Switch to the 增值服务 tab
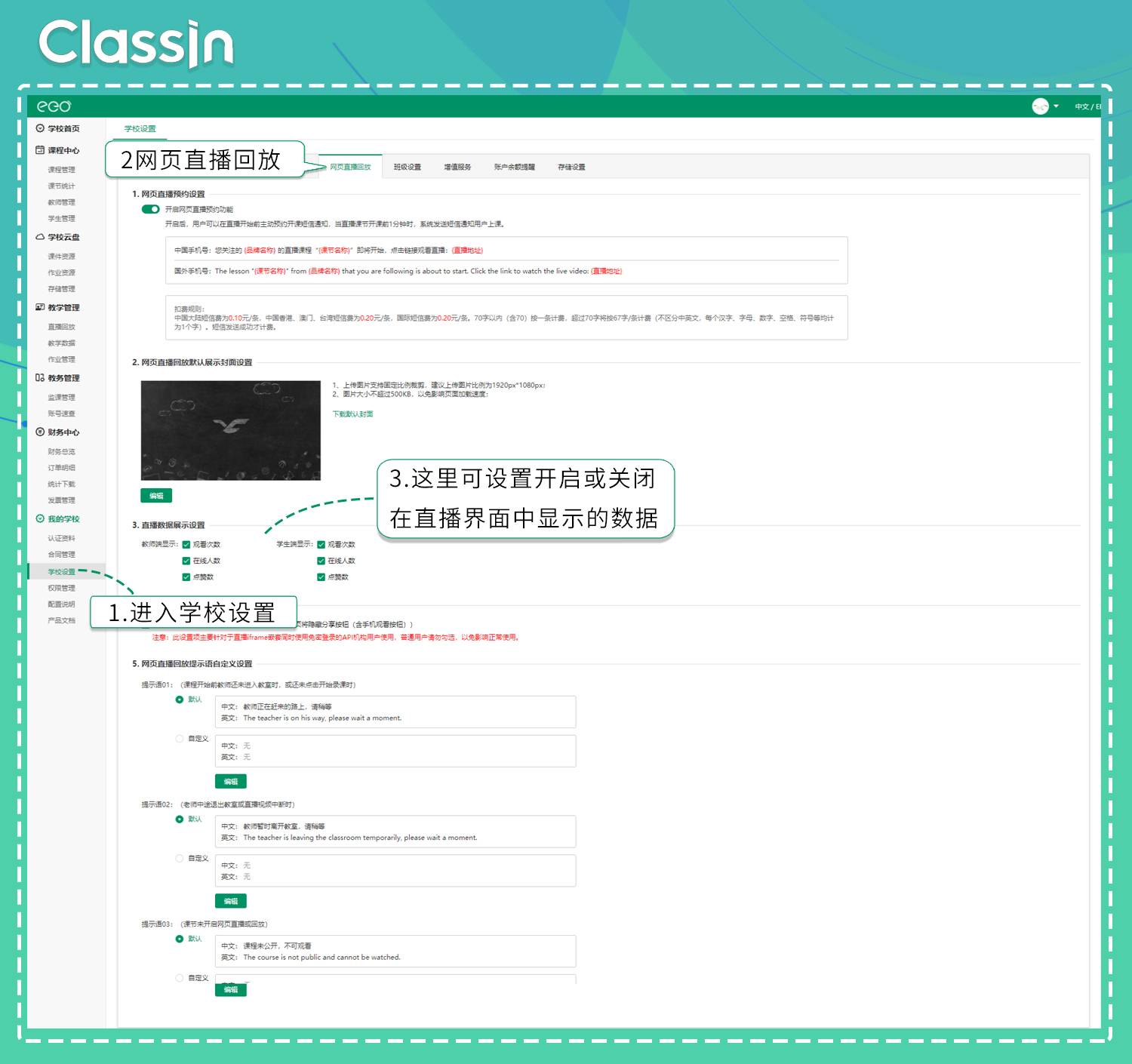Screen dimensions: 1132x1064 pyautogui.click(x=457, y=167)
